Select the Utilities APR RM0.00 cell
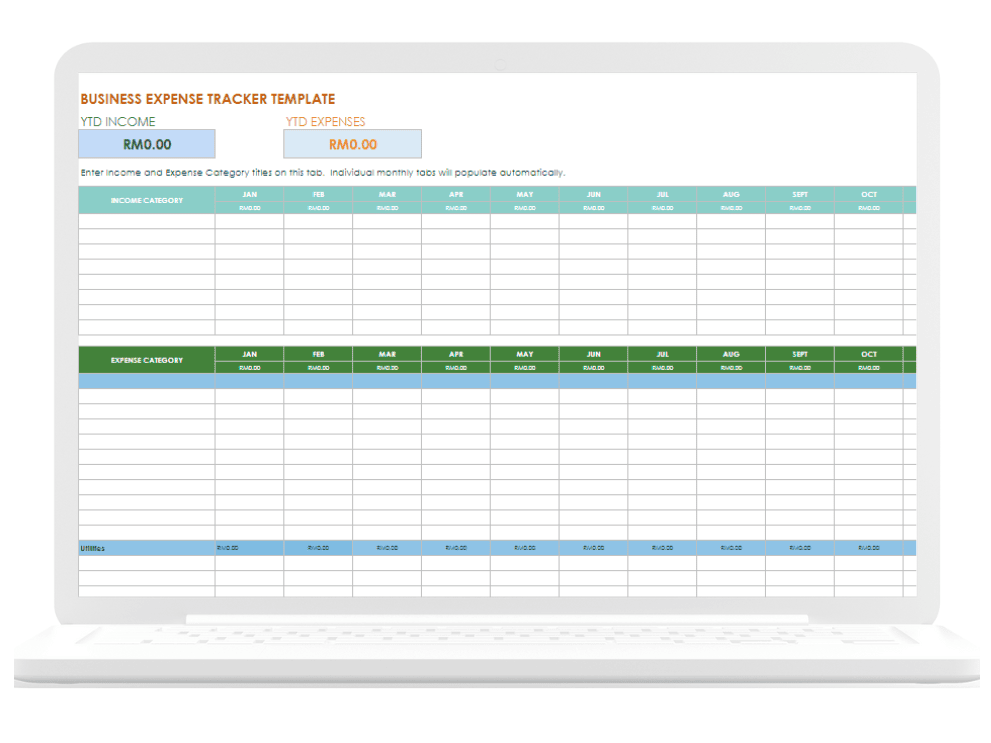This screenshot has width=991, height=743. 456,548
